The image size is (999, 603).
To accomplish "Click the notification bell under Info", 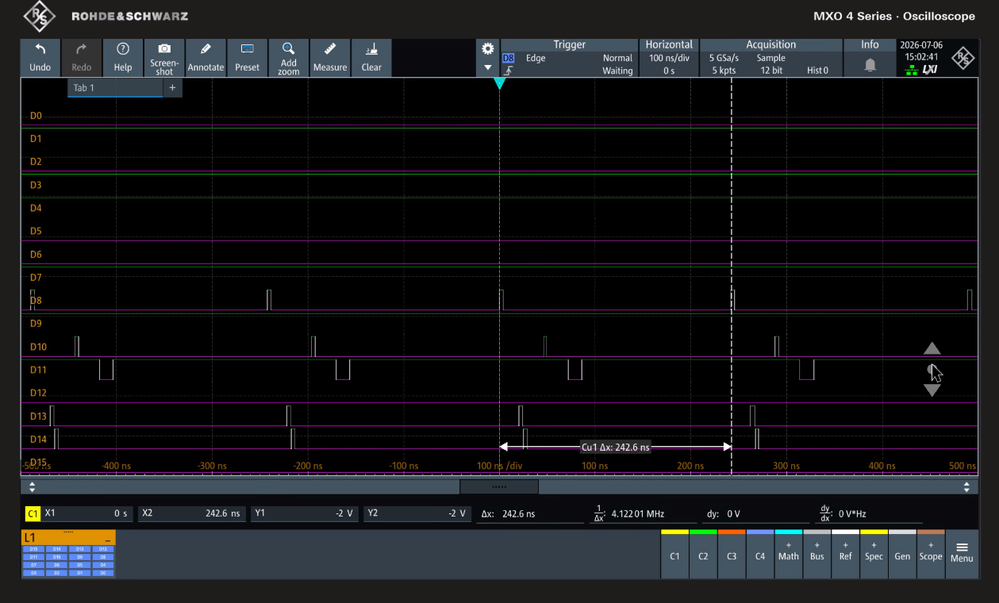I will pyautogui.click(x=870, y=65).
